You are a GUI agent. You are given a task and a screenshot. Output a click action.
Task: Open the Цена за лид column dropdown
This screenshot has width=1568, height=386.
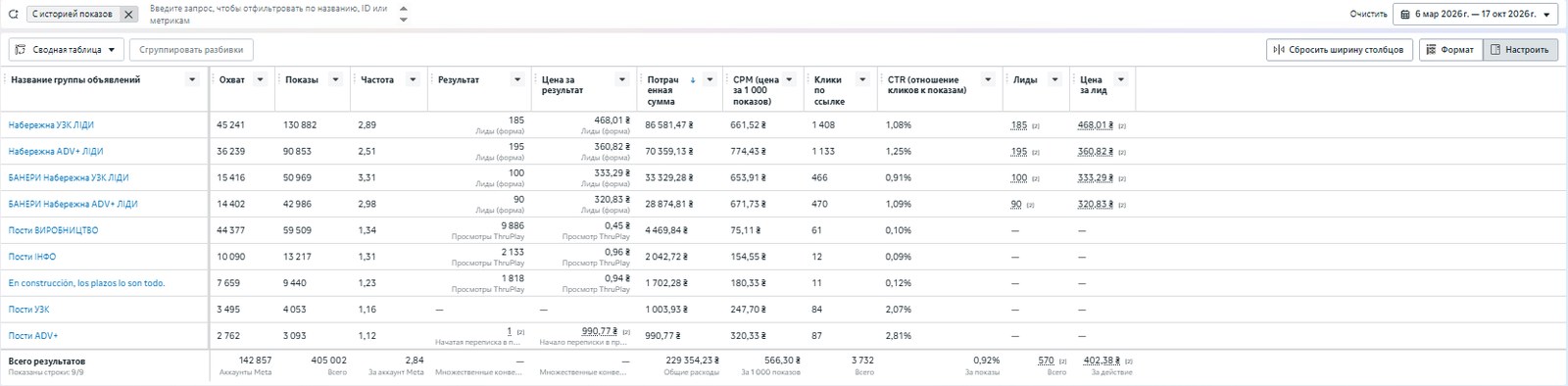pos(1121,80)
